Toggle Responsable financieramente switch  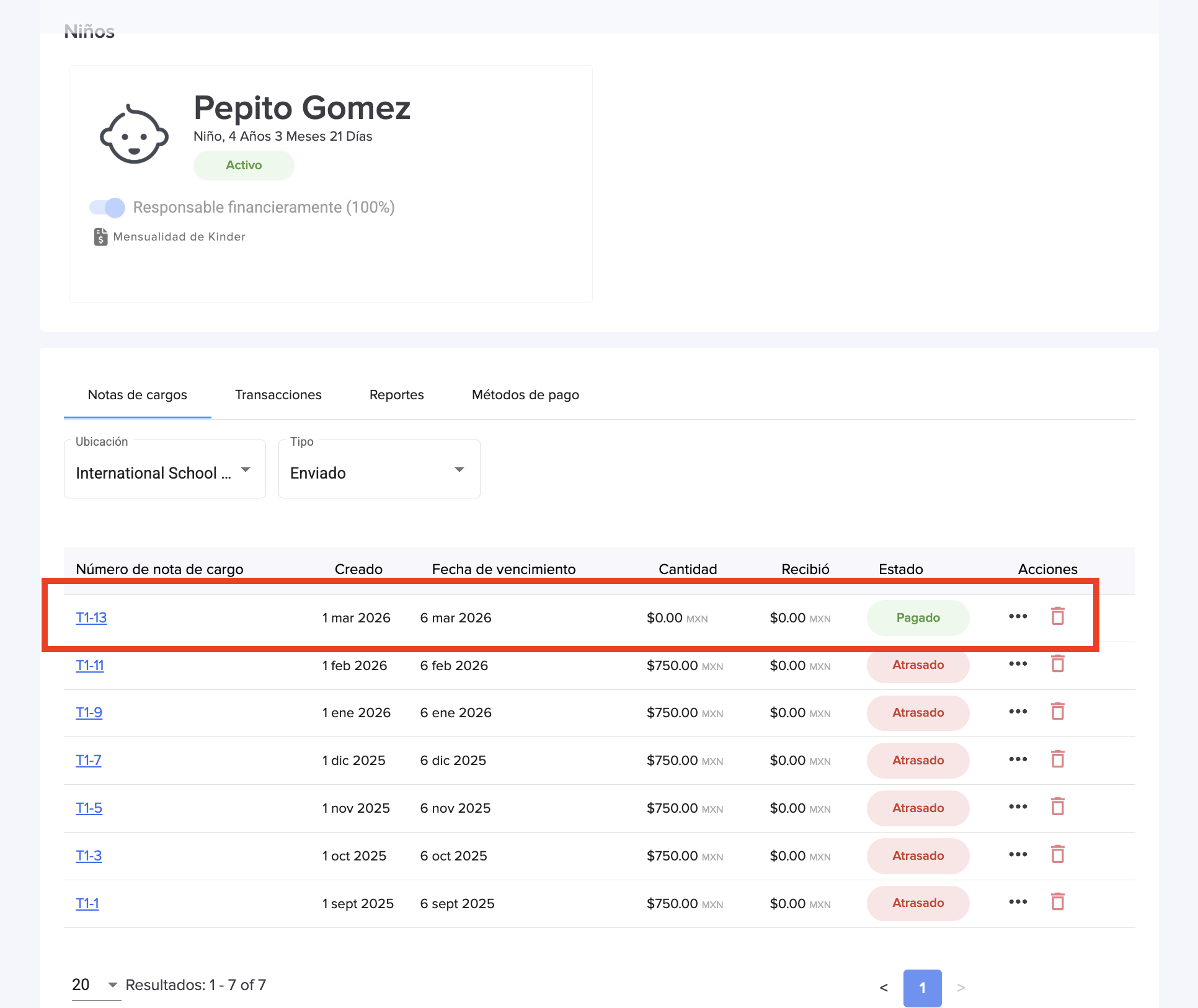[x=107, y=208]
